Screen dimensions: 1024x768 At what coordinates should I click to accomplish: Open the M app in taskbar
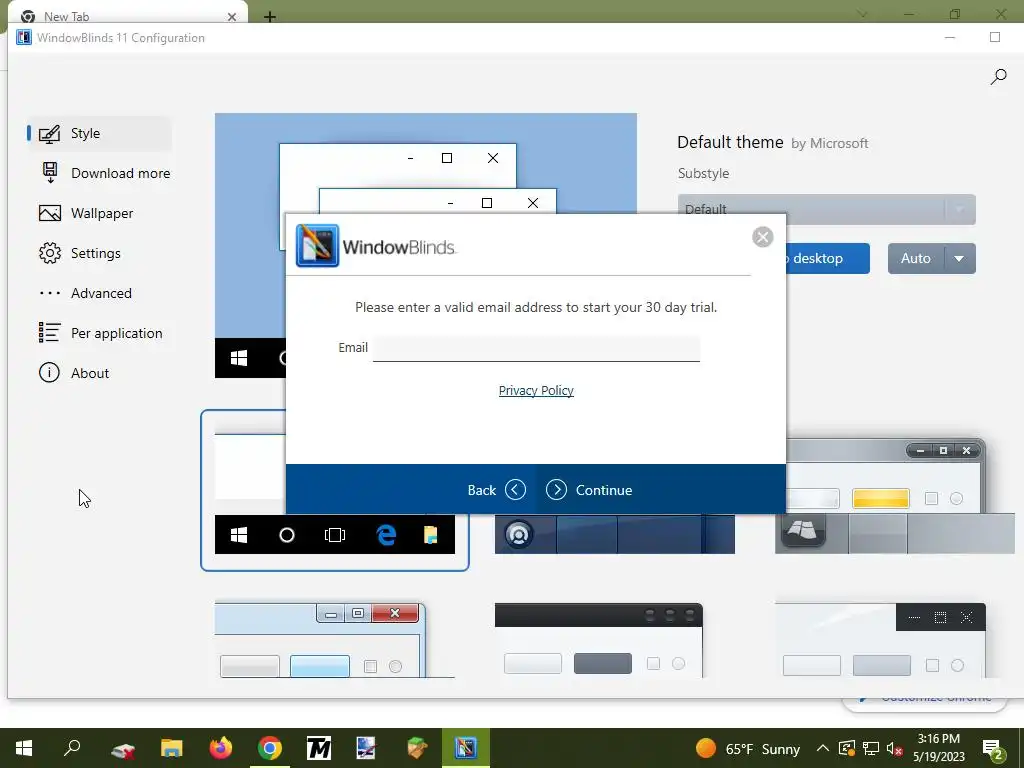click(319, 748)
